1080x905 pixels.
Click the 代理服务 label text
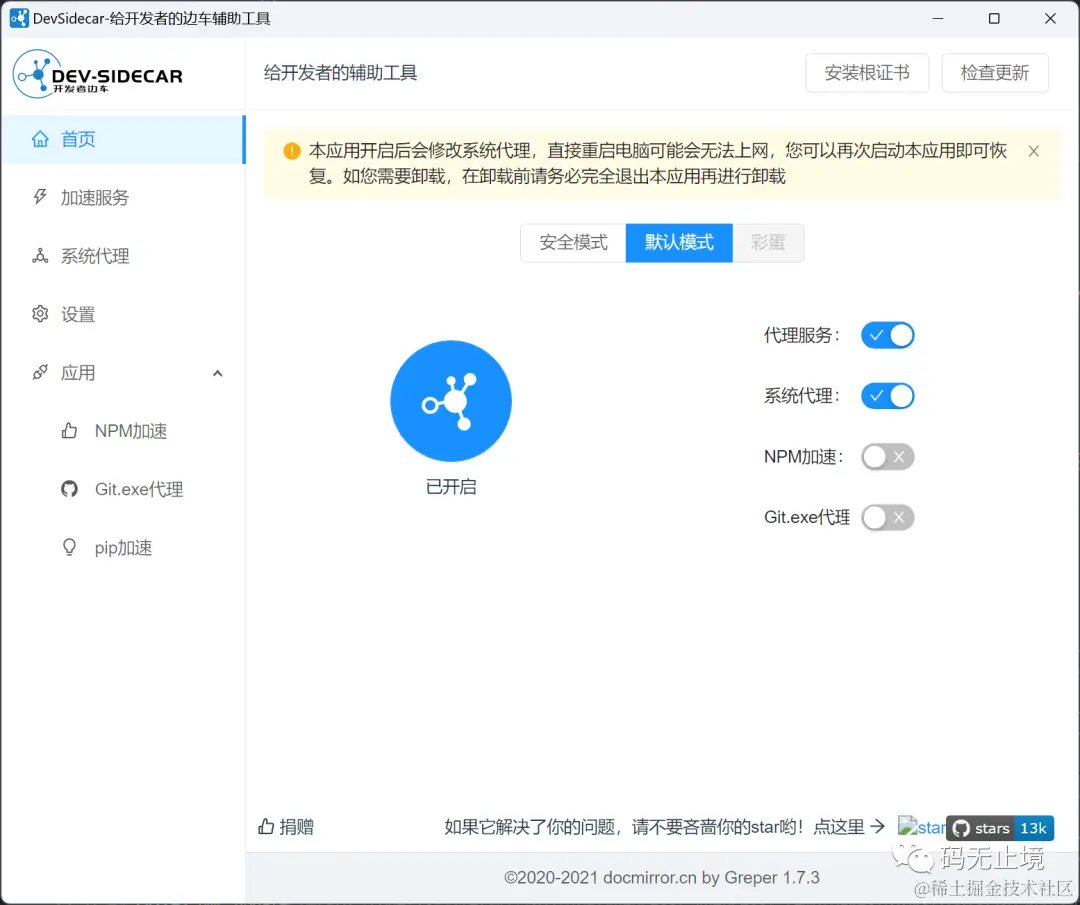[x=802, y=335]
